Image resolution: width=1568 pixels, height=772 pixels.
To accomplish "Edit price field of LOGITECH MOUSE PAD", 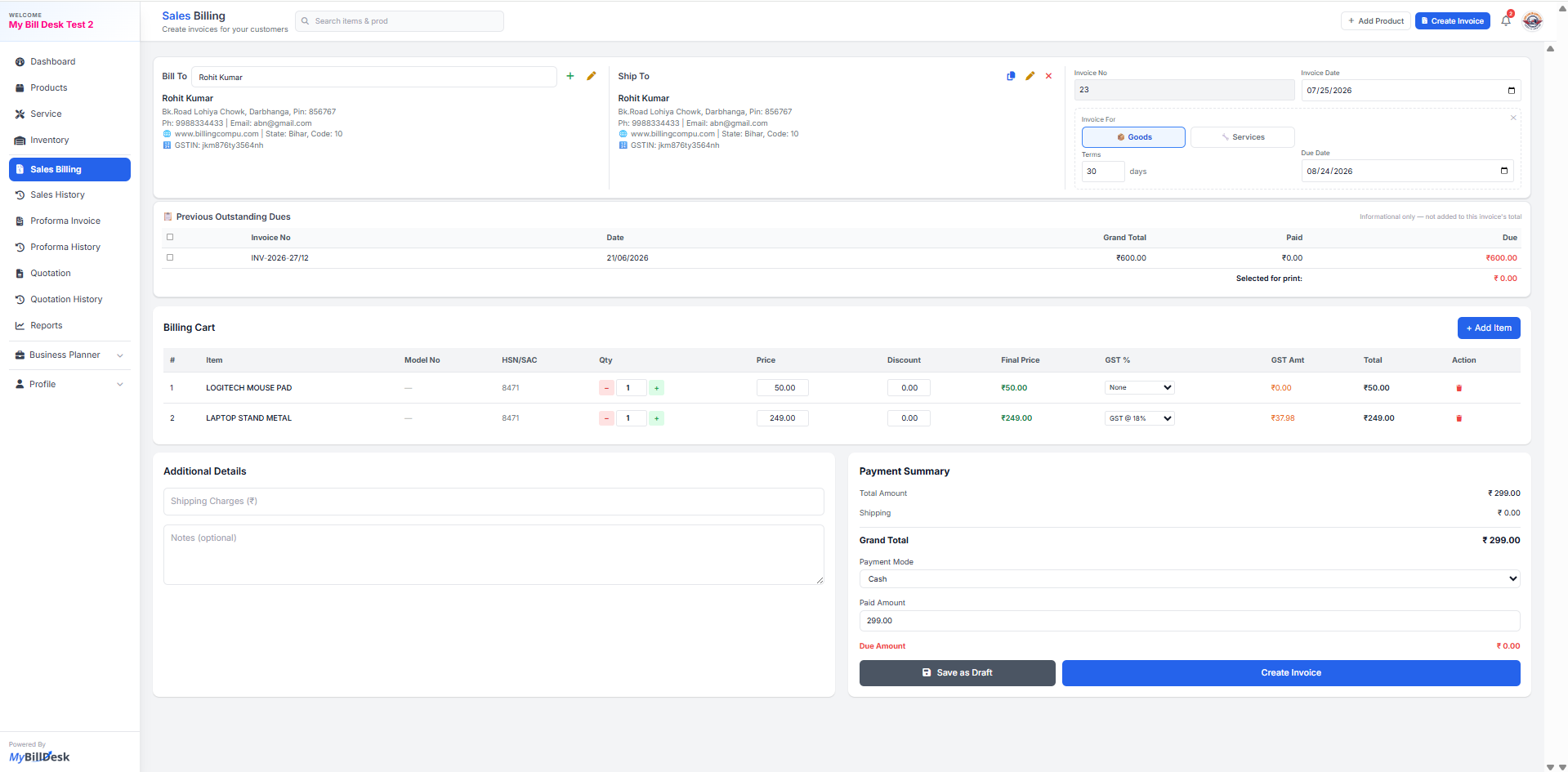I will tap(783, 388).
